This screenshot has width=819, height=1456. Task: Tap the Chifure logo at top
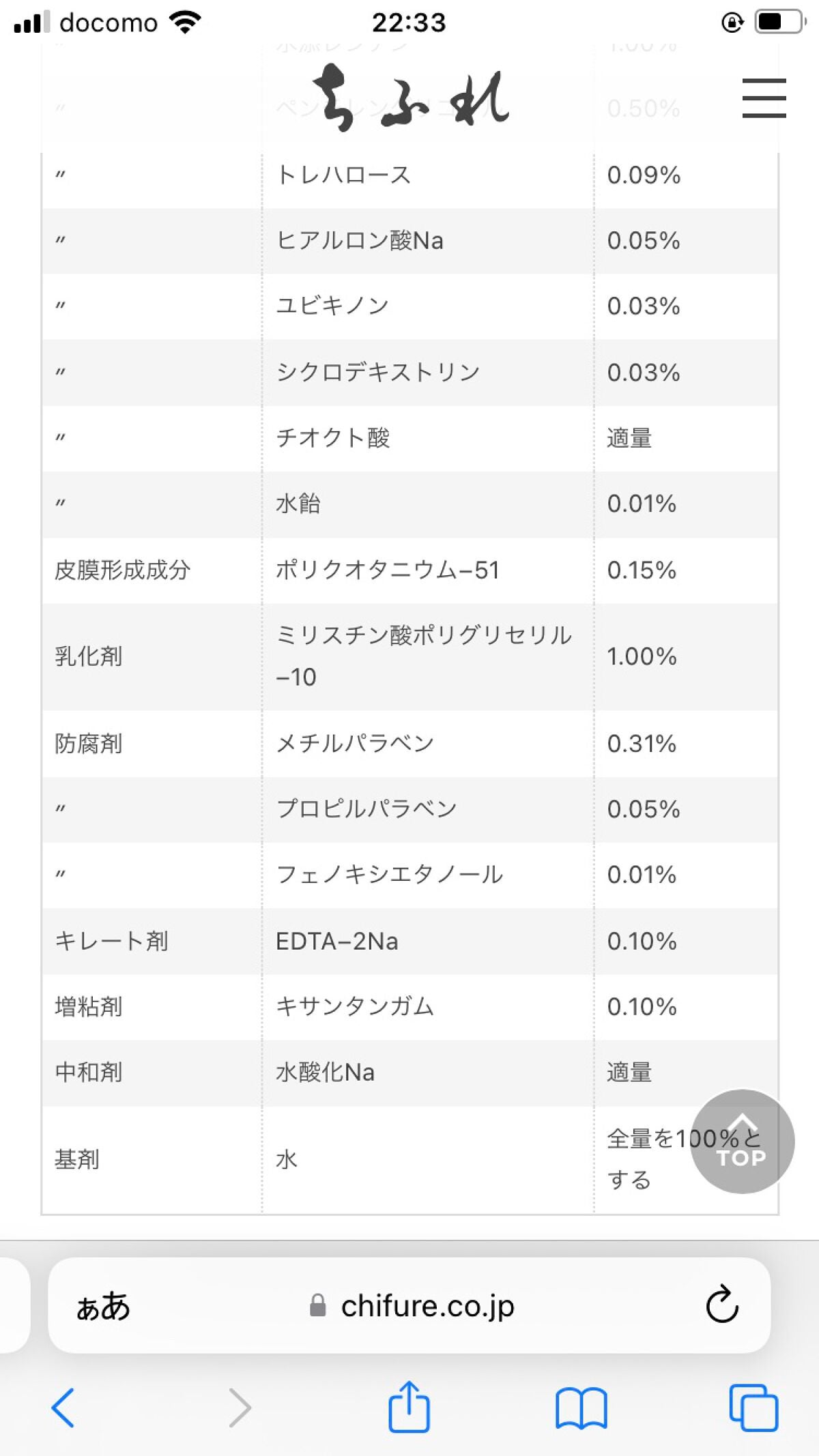(410, 98)
